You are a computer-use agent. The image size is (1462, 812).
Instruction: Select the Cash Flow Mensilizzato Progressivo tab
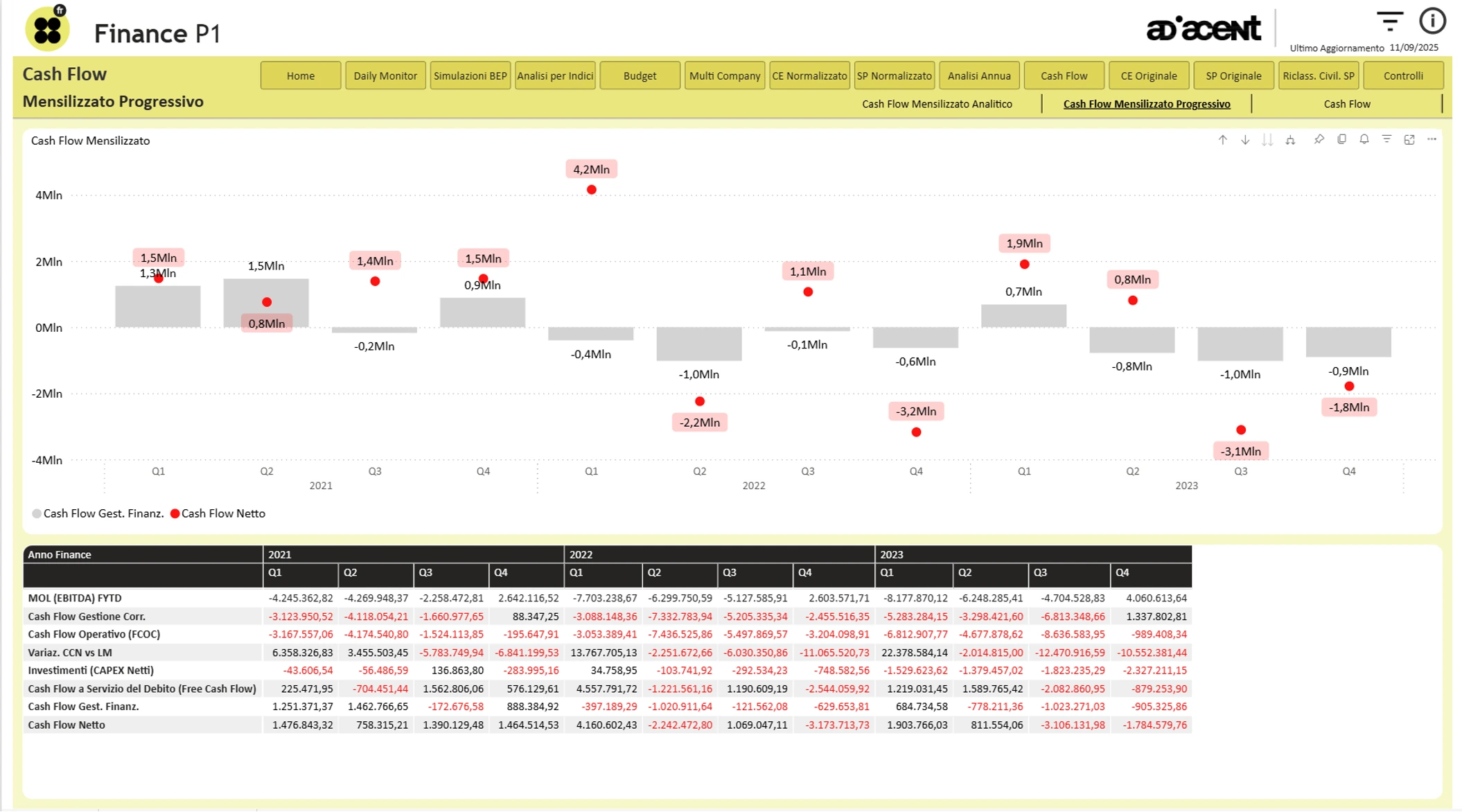(x=1146, y=104)
